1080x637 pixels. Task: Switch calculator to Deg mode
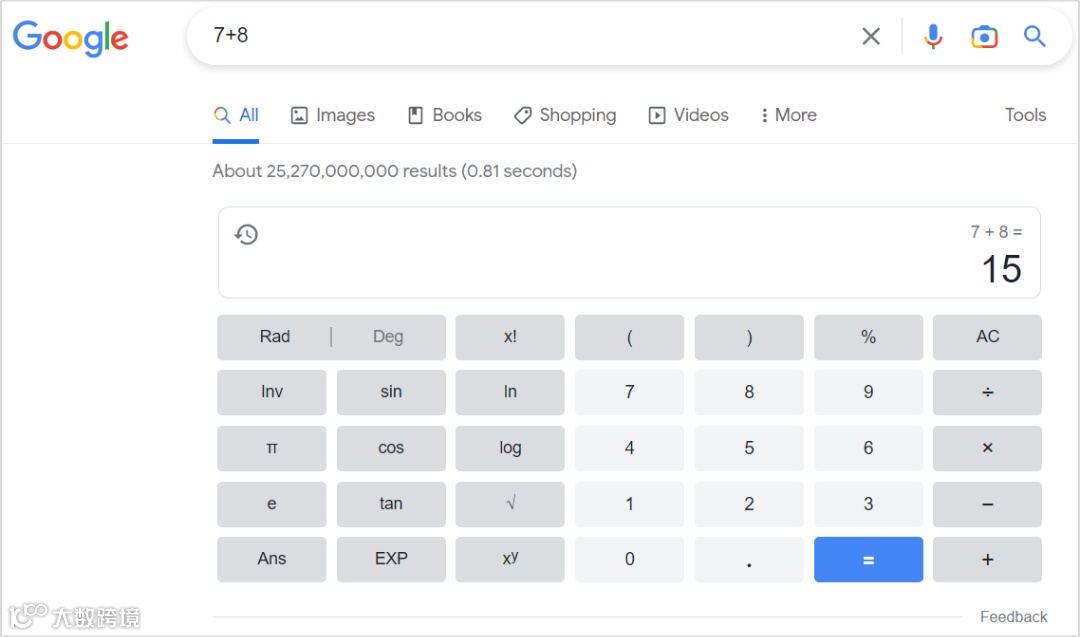[388, 337]
